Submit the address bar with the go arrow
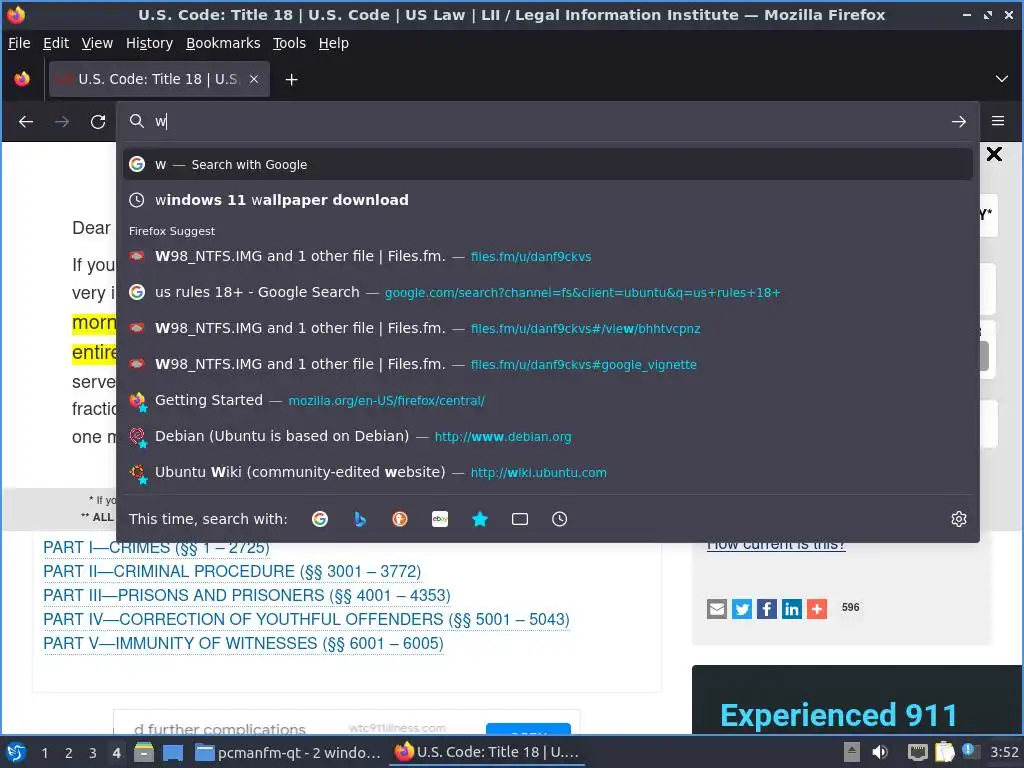Viewport: 1024px width, 768px height. pos(958,121)
